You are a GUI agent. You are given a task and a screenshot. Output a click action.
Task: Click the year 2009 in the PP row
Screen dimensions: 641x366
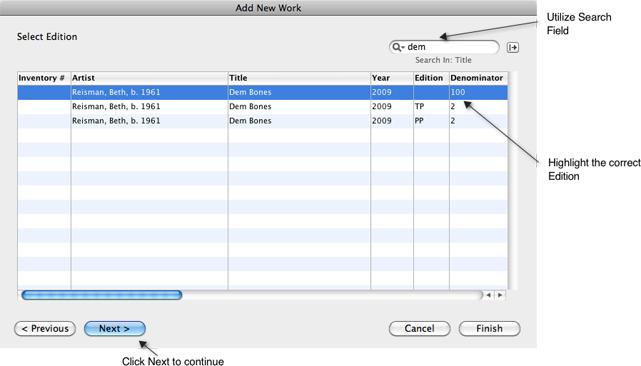click(x=382, y=121)
